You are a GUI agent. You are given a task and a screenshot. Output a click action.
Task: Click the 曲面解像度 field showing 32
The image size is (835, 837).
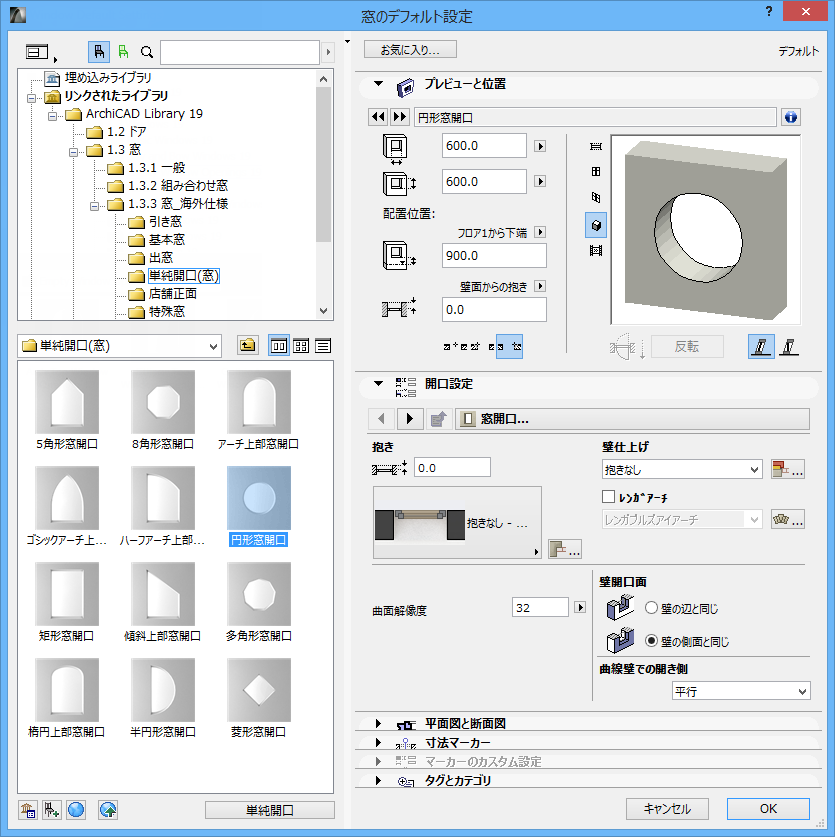pos(540,607)
